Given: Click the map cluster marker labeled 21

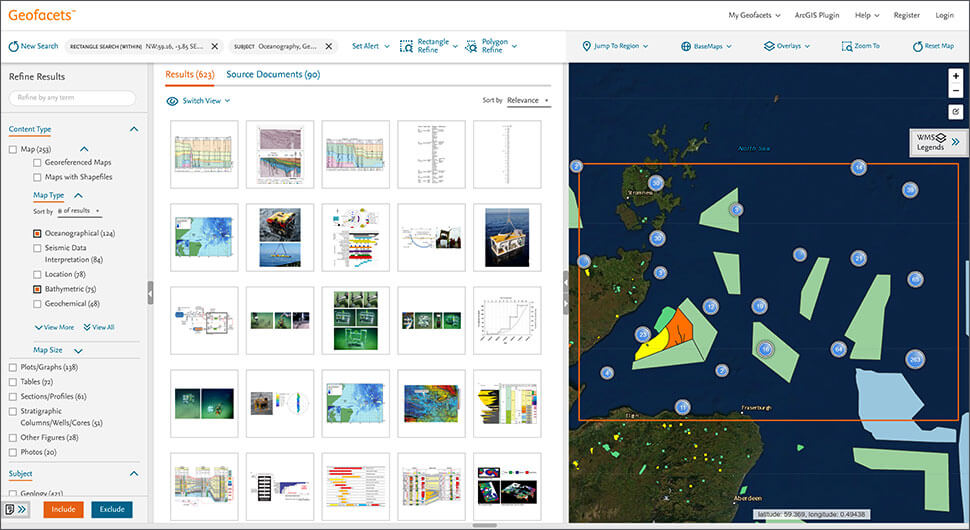Looking at the screenshot, I should click(x=858, y=259).
